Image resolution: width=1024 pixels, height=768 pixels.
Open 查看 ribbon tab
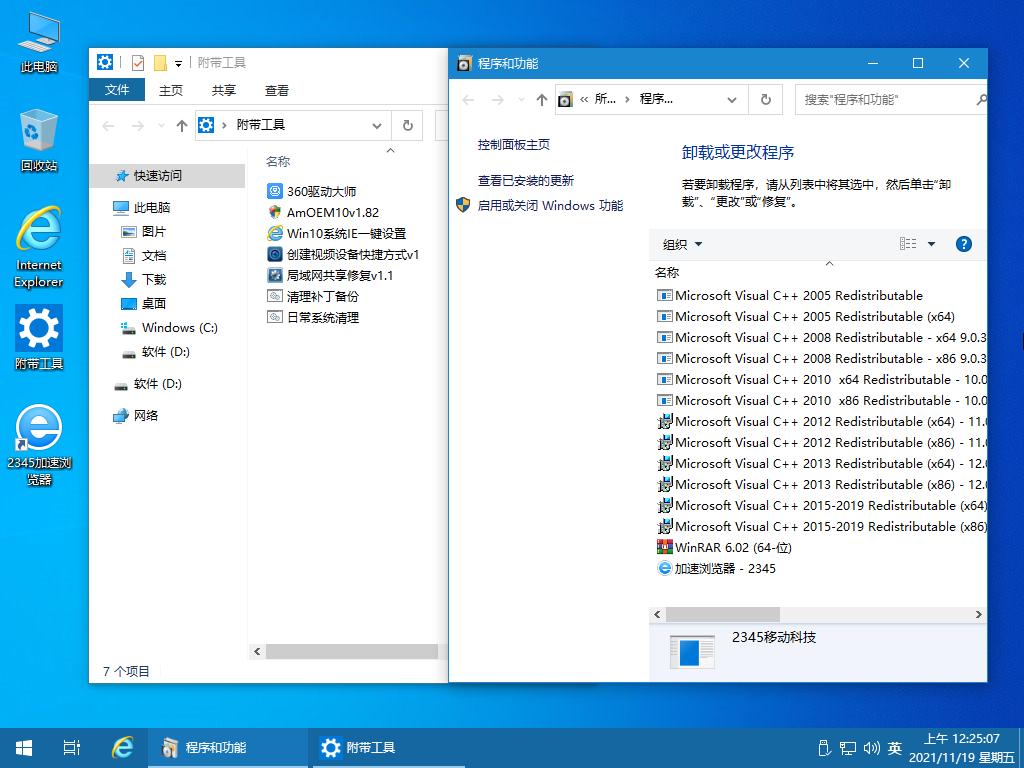pyautogui.click(x=277, y=91)
